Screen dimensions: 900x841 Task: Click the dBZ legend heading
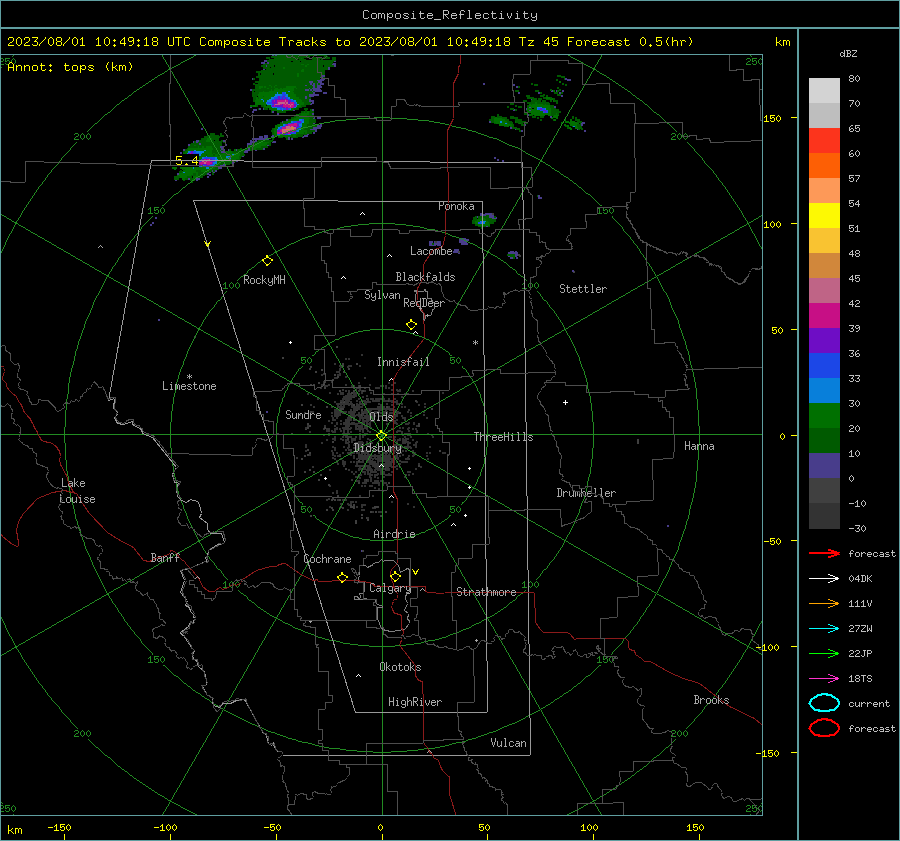click(848, 53)
